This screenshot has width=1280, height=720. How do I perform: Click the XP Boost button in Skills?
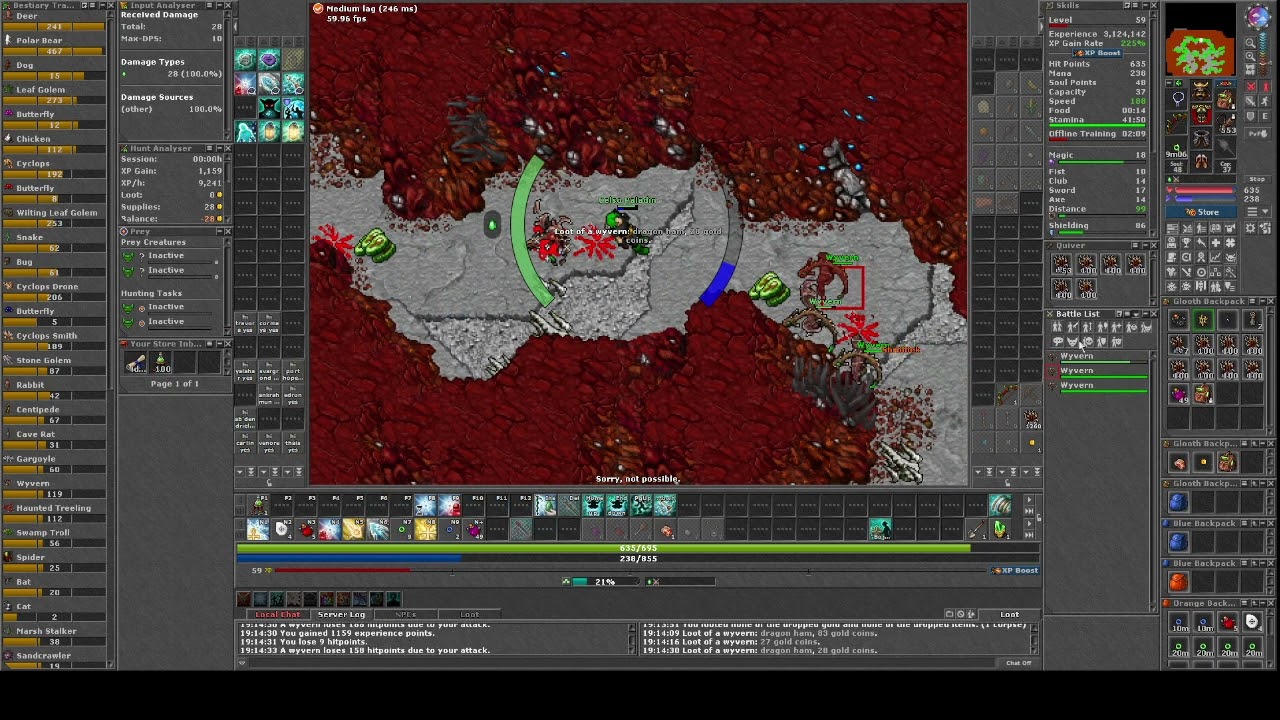tap(1097, 53)
